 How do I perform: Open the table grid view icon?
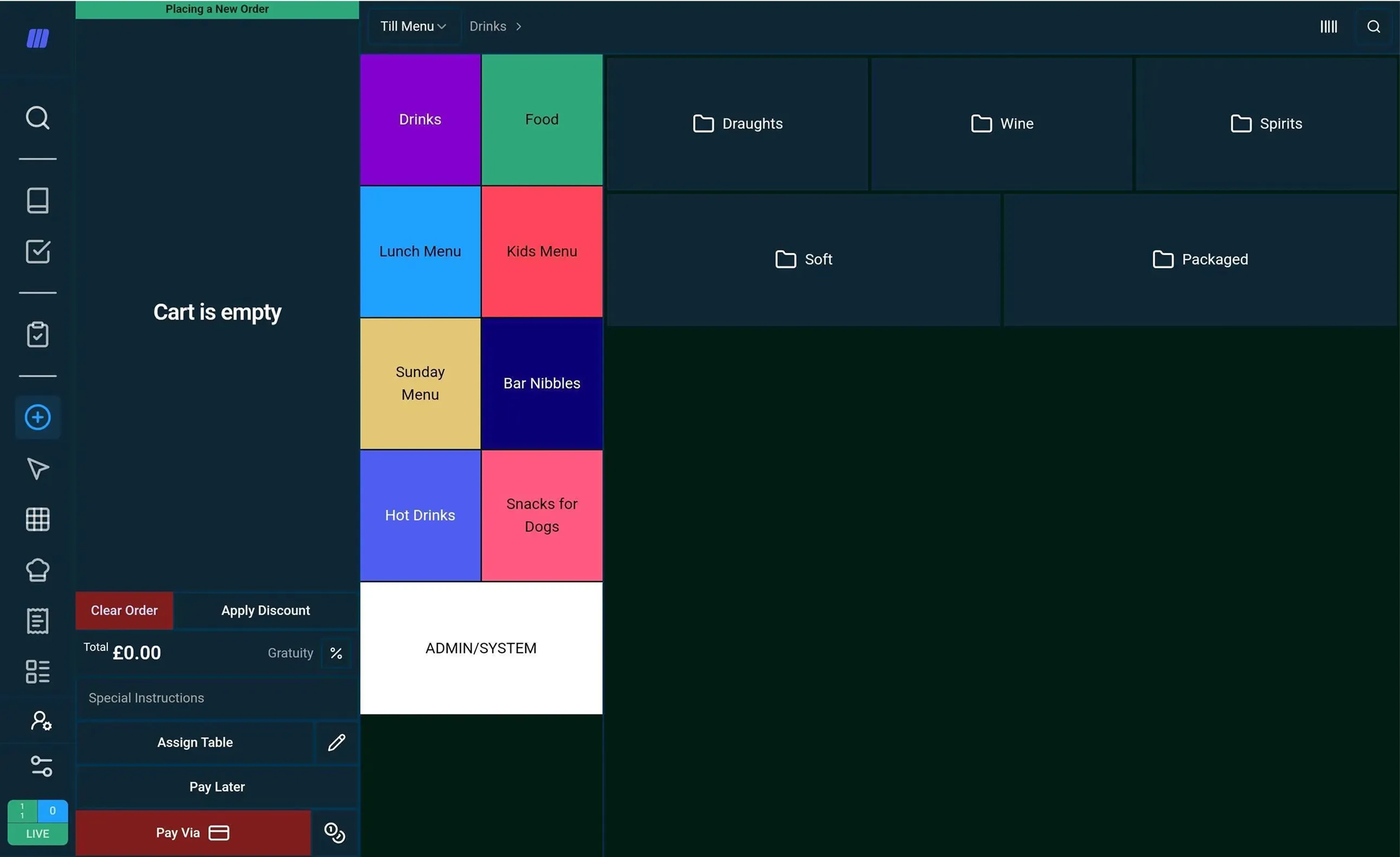coord(37,519)
